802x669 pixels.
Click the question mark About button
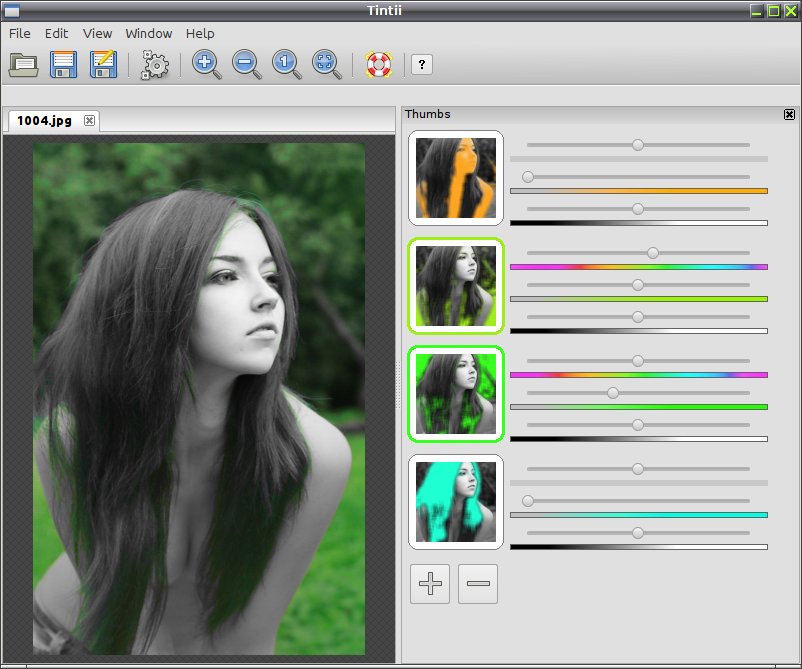421,64
